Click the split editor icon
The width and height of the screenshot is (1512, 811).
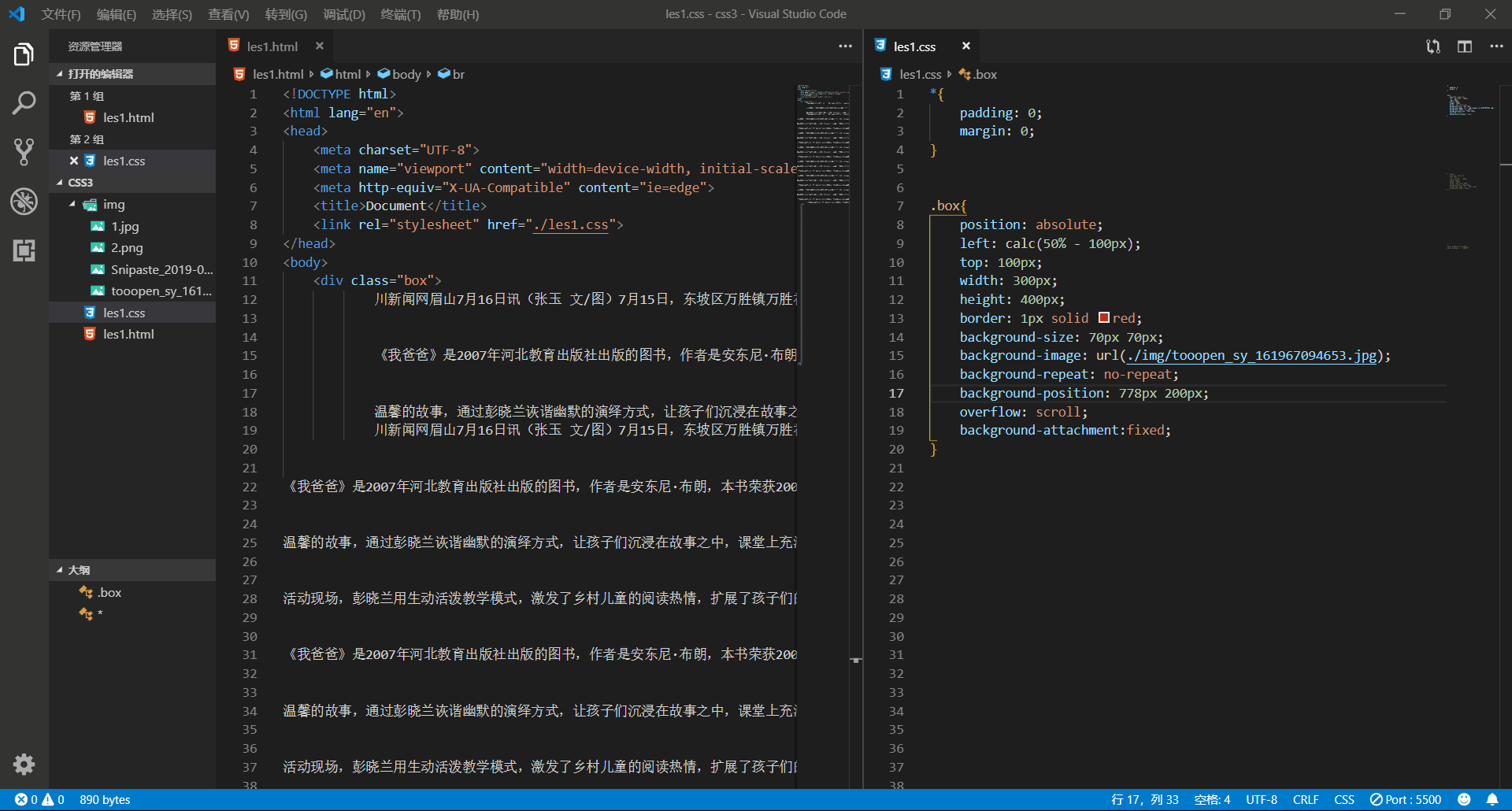pos(1464,46)
